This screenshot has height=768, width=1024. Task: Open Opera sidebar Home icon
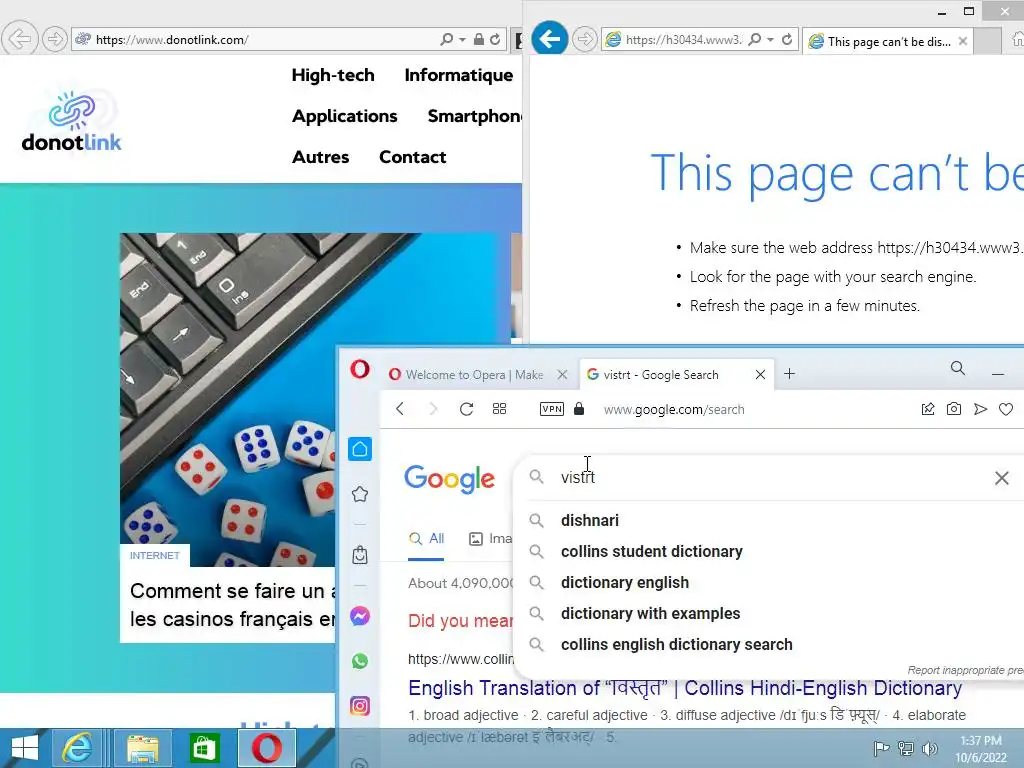[x=360, y=449]
